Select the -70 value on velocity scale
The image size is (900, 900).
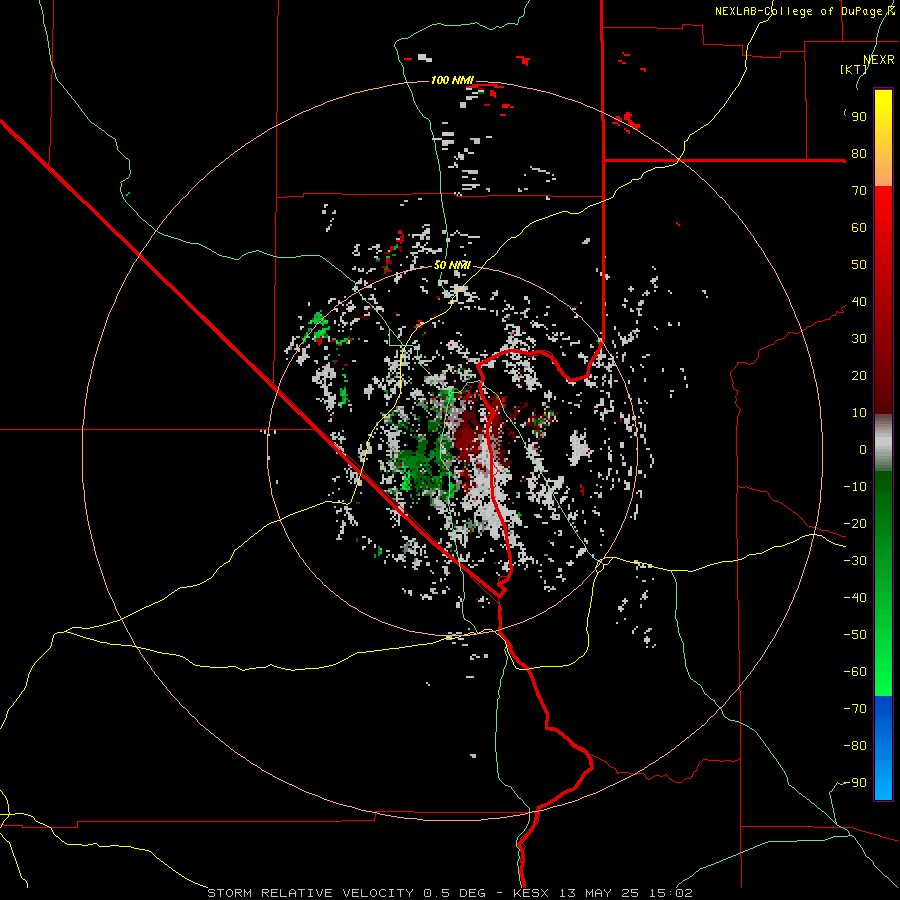855,709
